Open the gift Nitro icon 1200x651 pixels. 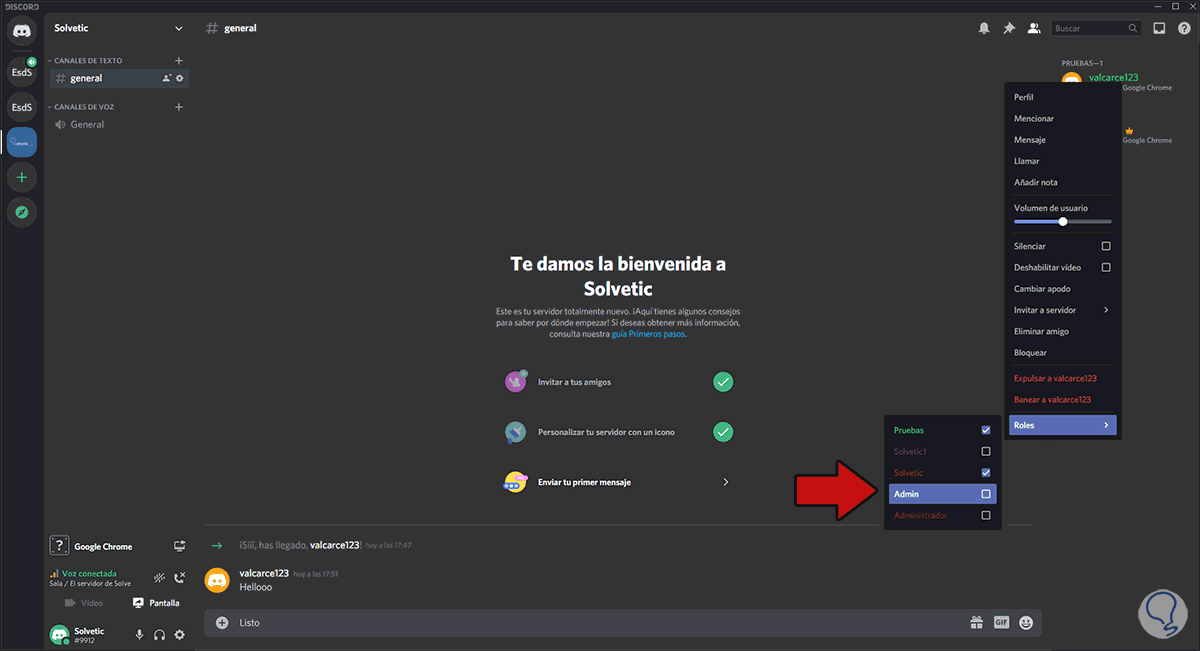pos(976,622)
